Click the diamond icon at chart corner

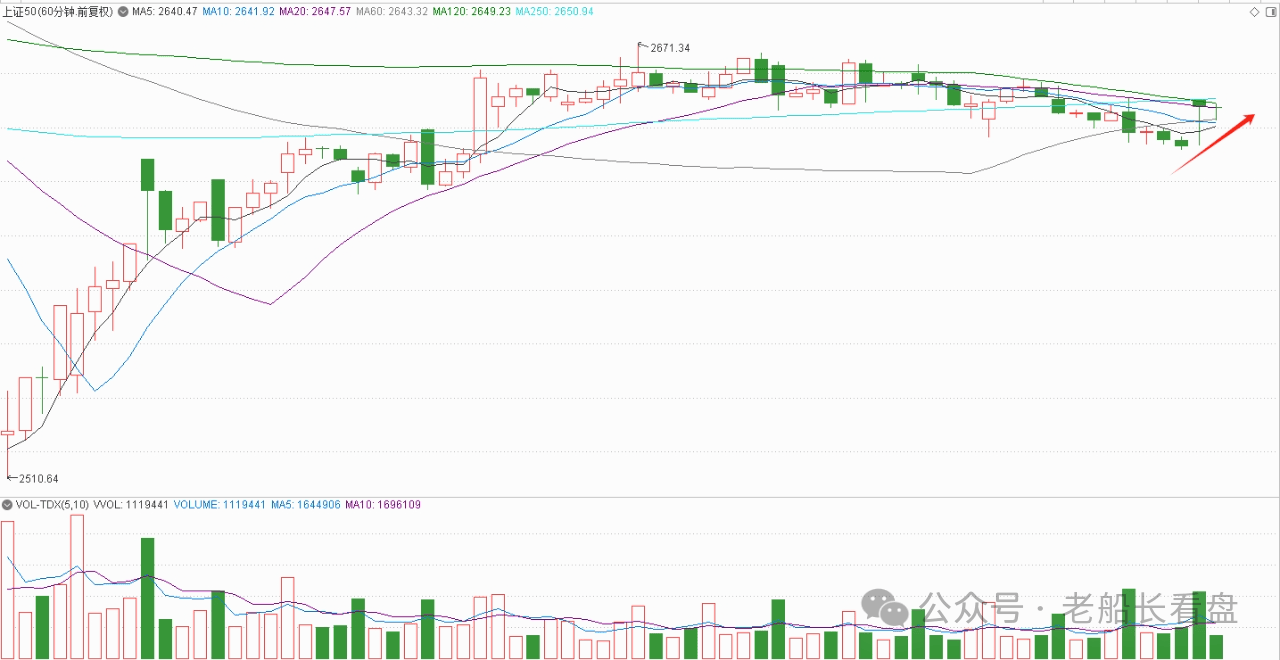(1255, 12)
